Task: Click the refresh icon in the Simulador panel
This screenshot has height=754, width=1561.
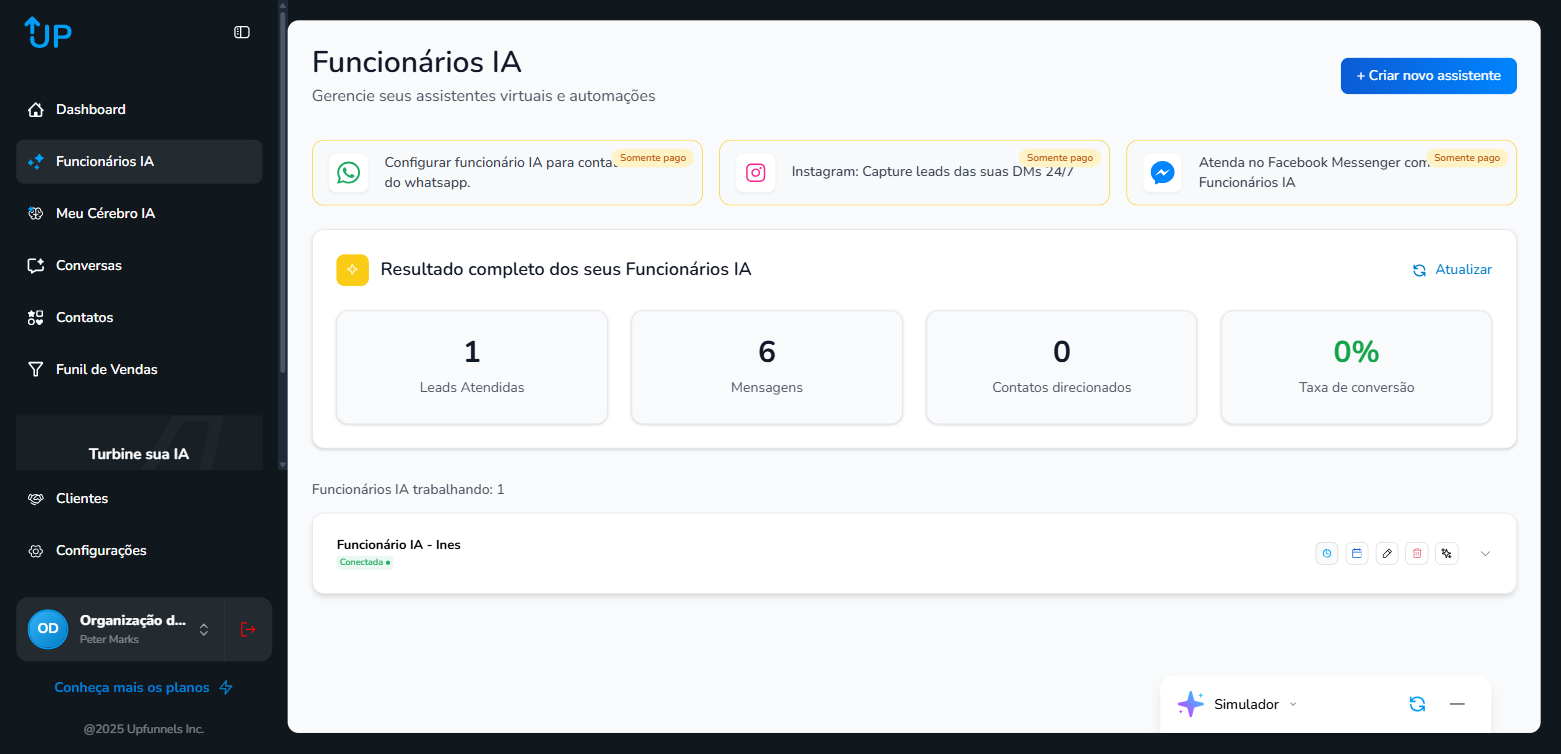Action: pyautogui.click(x=1417, y=704)
